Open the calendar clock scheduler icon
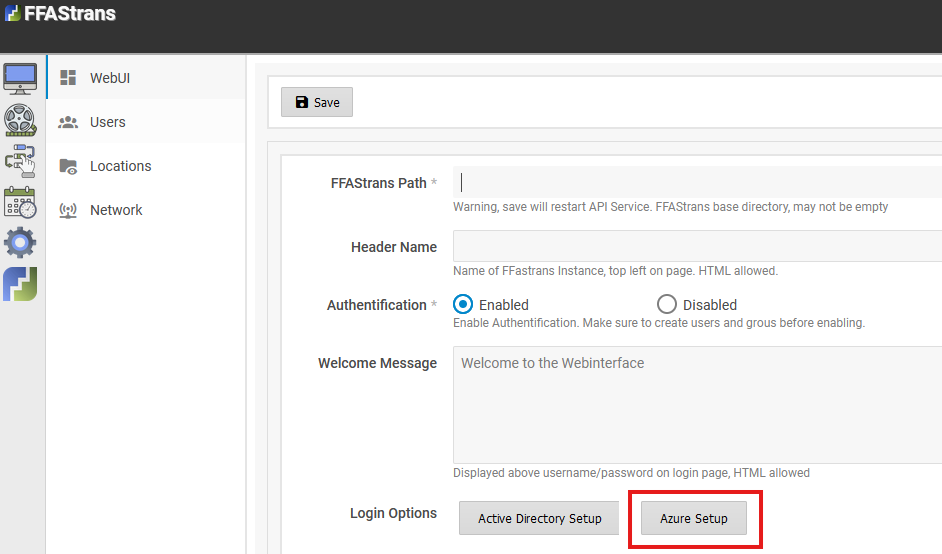Viewport: 942px width, 554px height. (20, 202)
